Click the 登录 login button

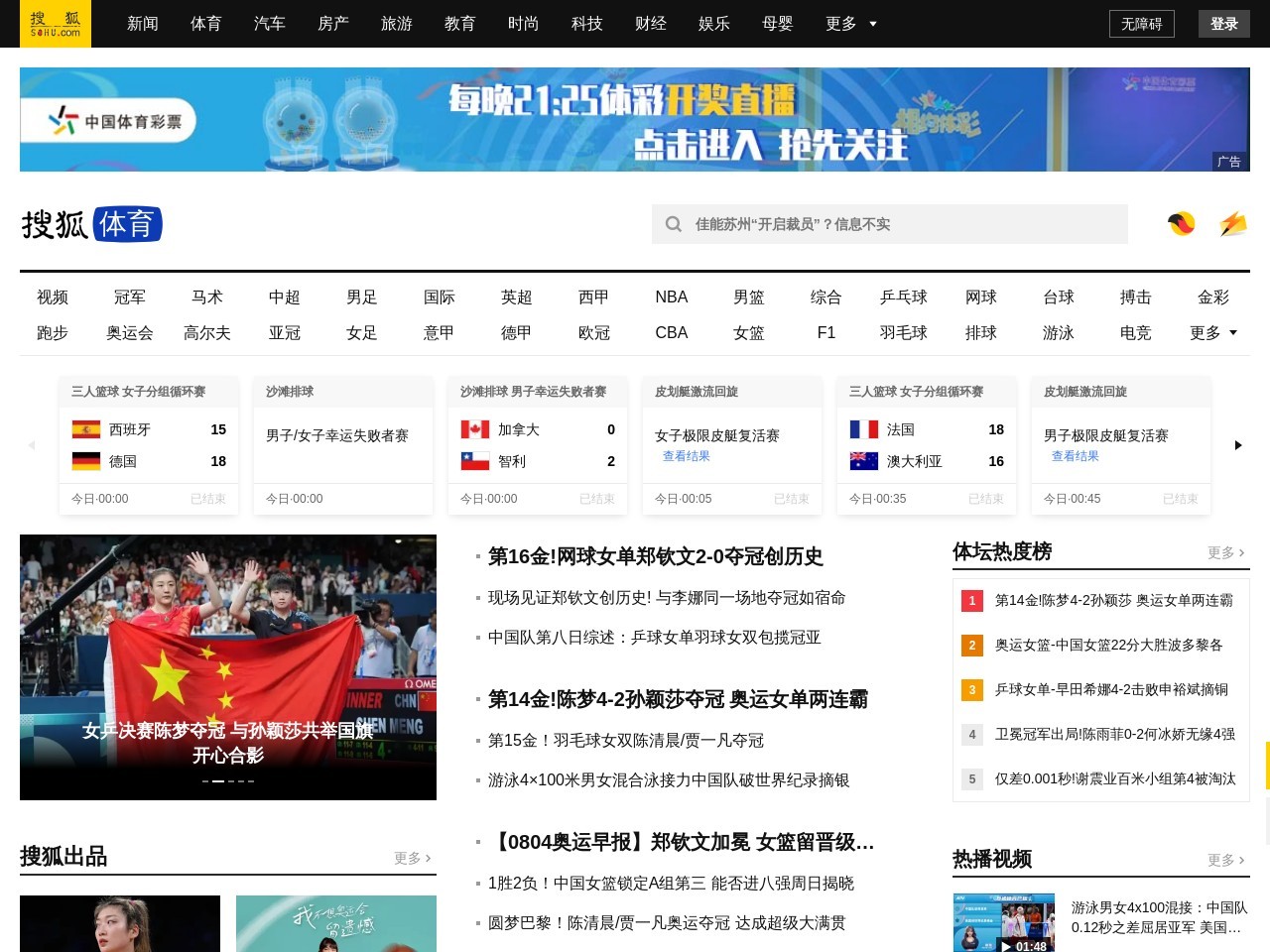tap(1223, 24)
